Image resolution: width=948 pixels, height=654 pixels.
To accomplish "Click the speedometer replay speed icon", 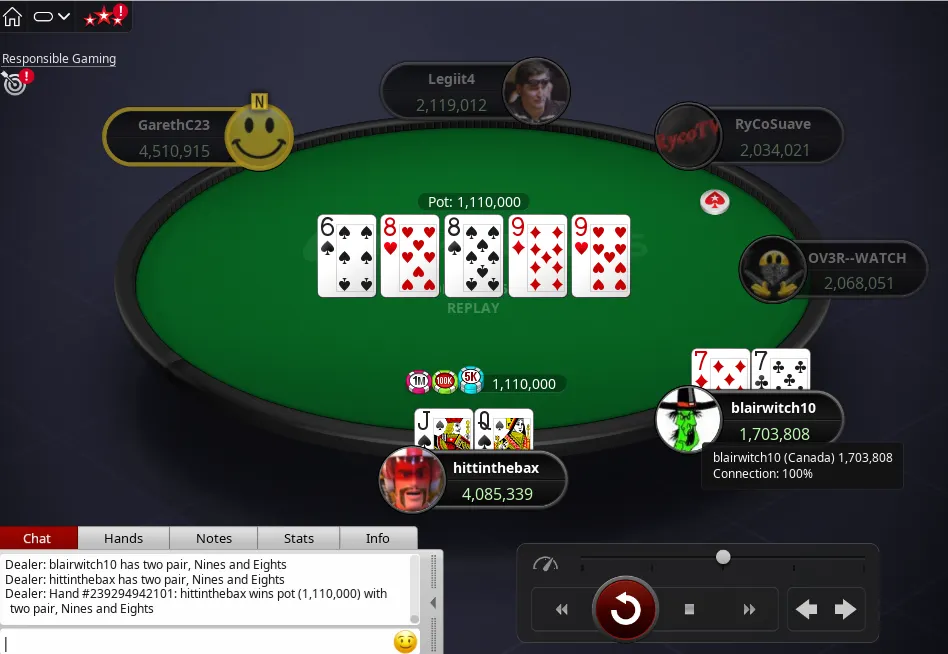I will click(545, 564).
